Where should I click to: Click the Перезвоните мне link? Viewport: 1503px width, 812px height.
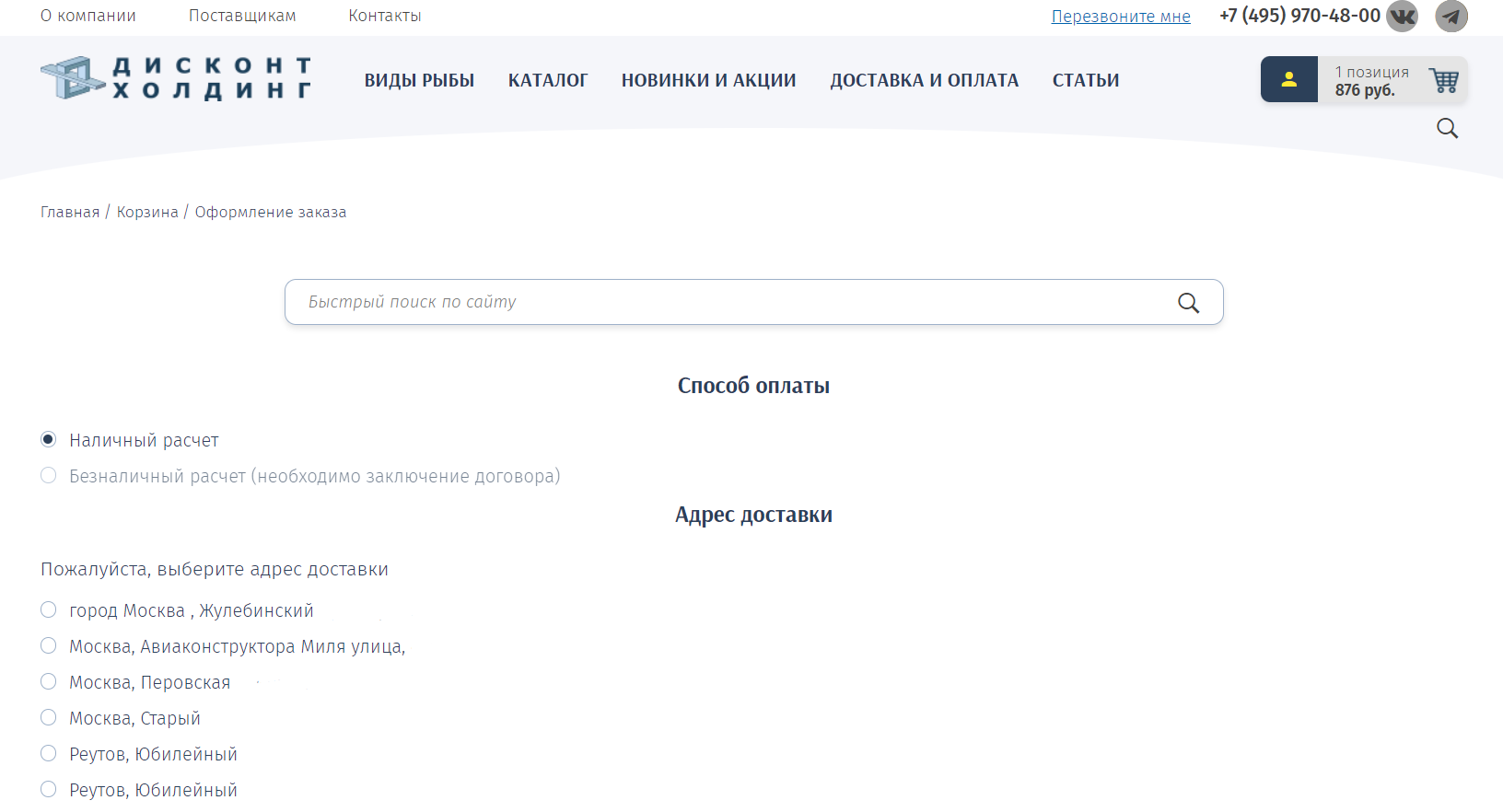coord(1121,17)
